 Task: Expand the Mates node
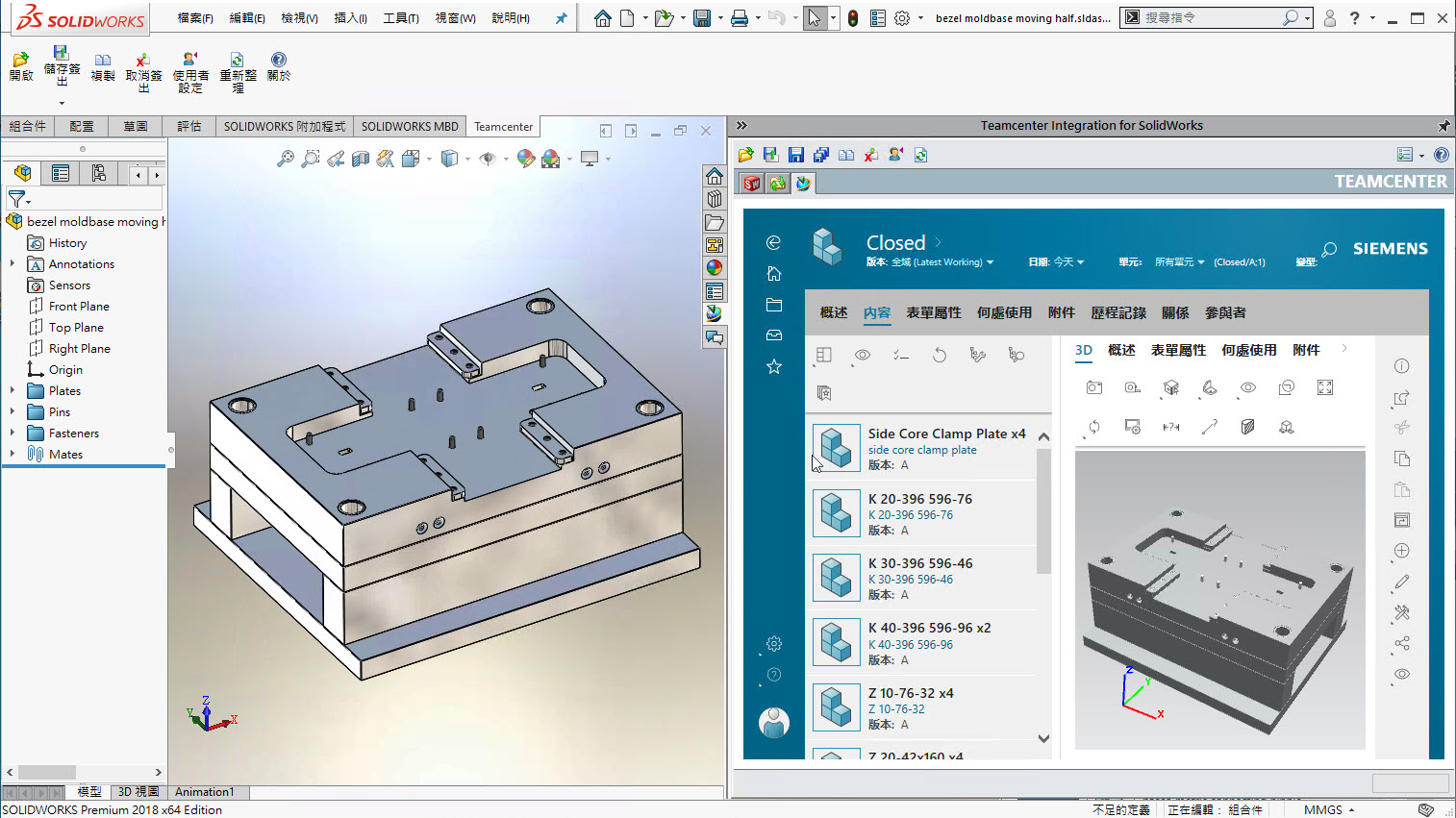pyautogui.click(x=13, y=454)
